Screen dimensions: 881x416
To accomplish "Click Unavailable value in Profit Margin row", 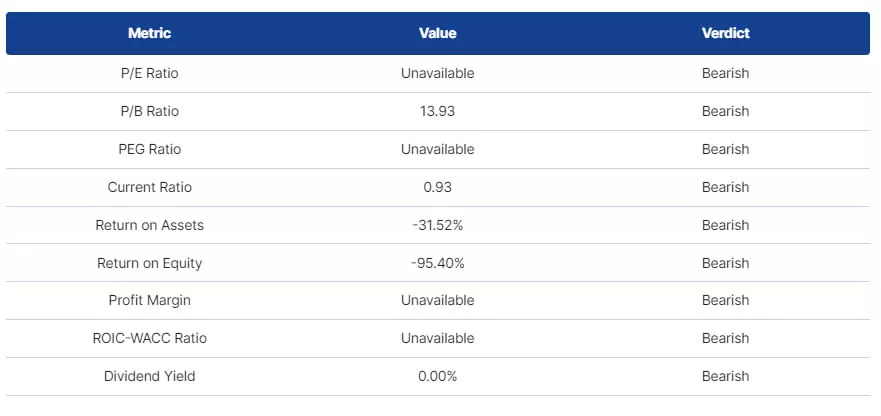I will [437, 300].
